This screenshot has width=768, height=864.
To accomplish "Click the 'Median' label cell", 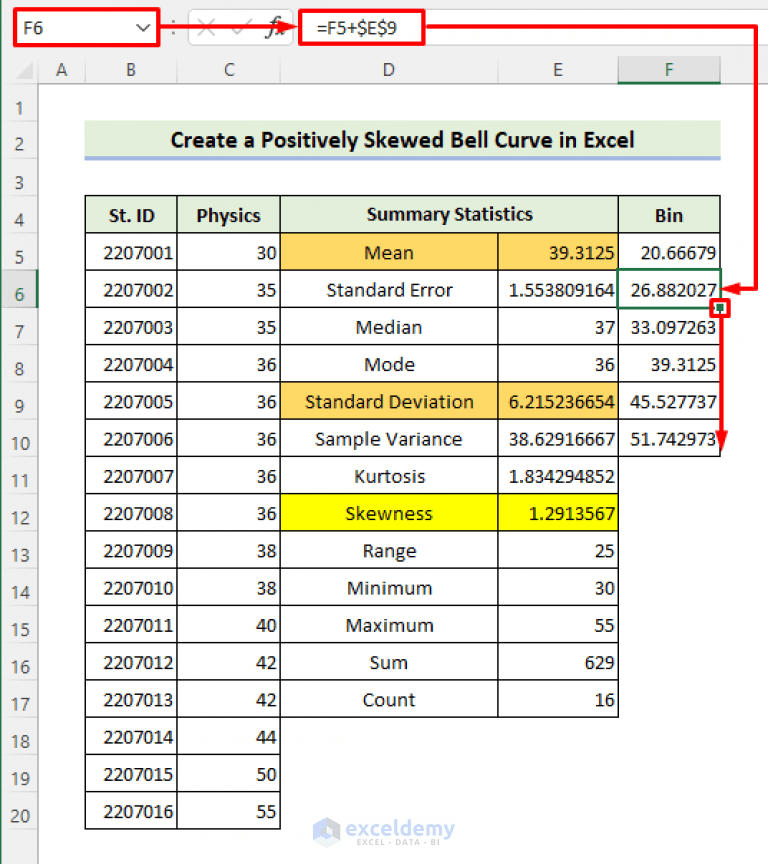I will tap(389, 326).
